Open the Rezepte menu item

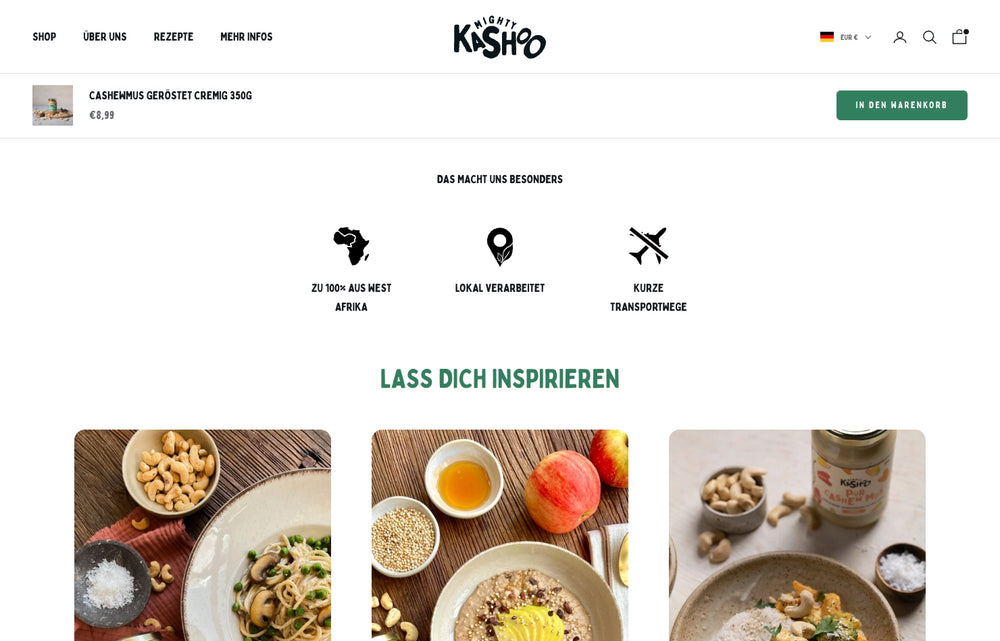(x=173, y=37)
